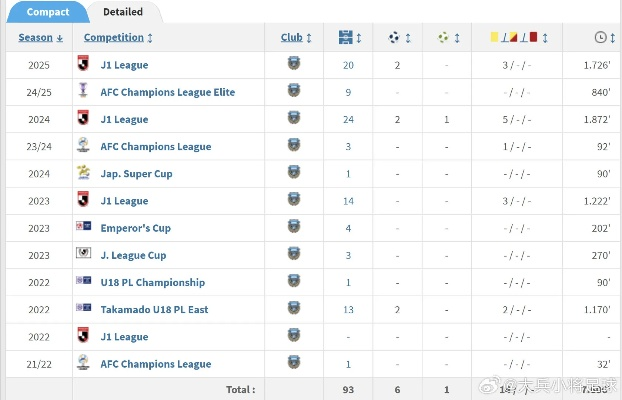Click the minutes played clock icon

(599, 38)
